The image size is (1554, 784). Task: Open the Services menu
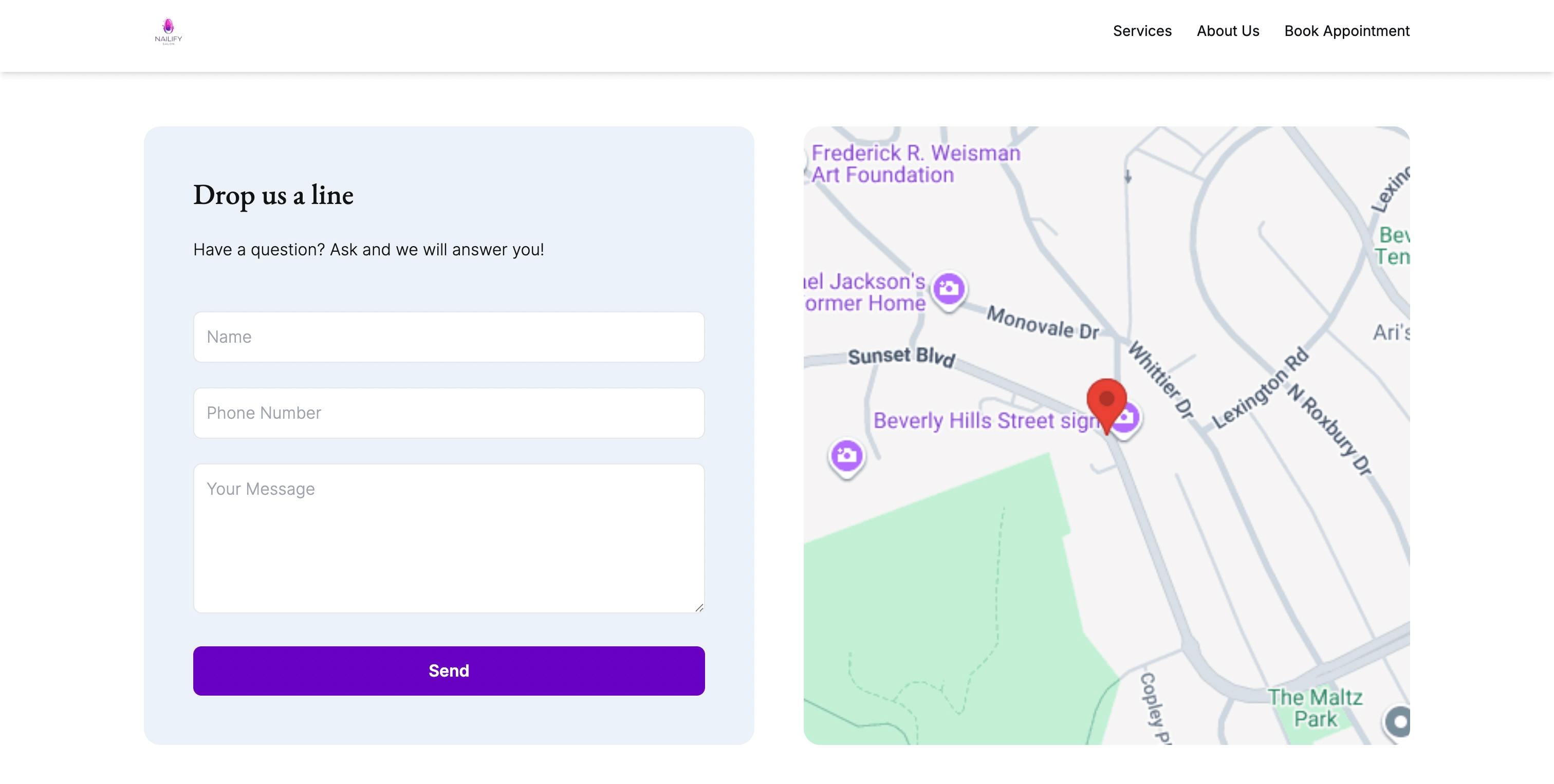[1141, 31]
